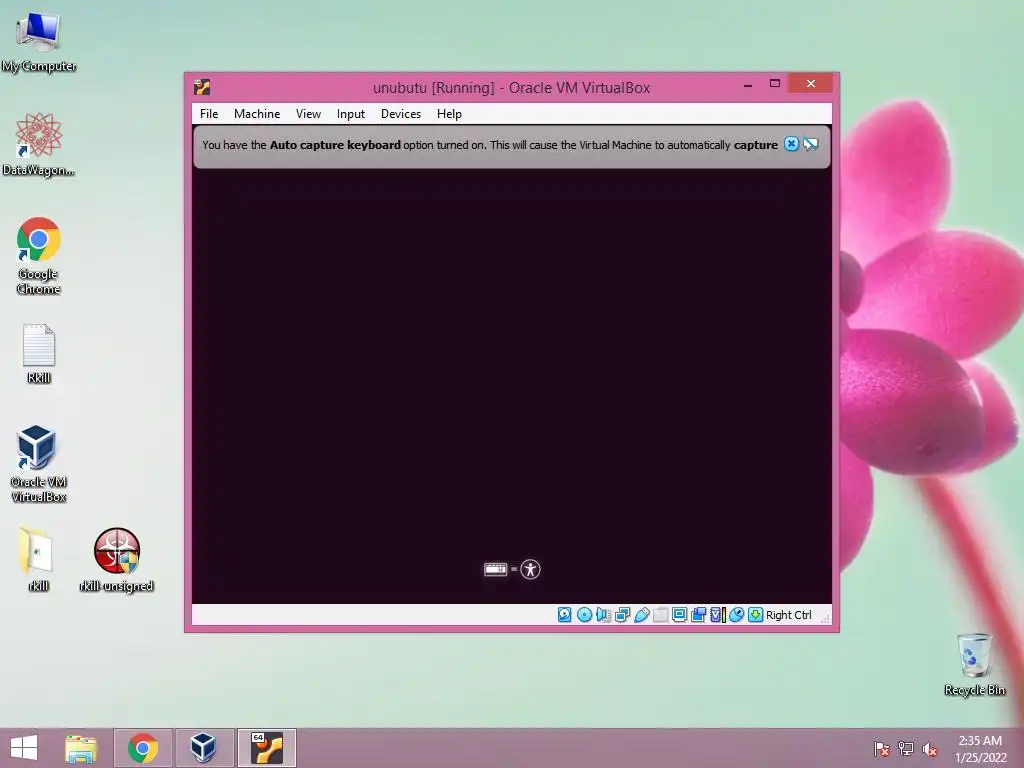Open the audio indicator in status bar
The image size is (1024, 768).
[x=603, y=615]
